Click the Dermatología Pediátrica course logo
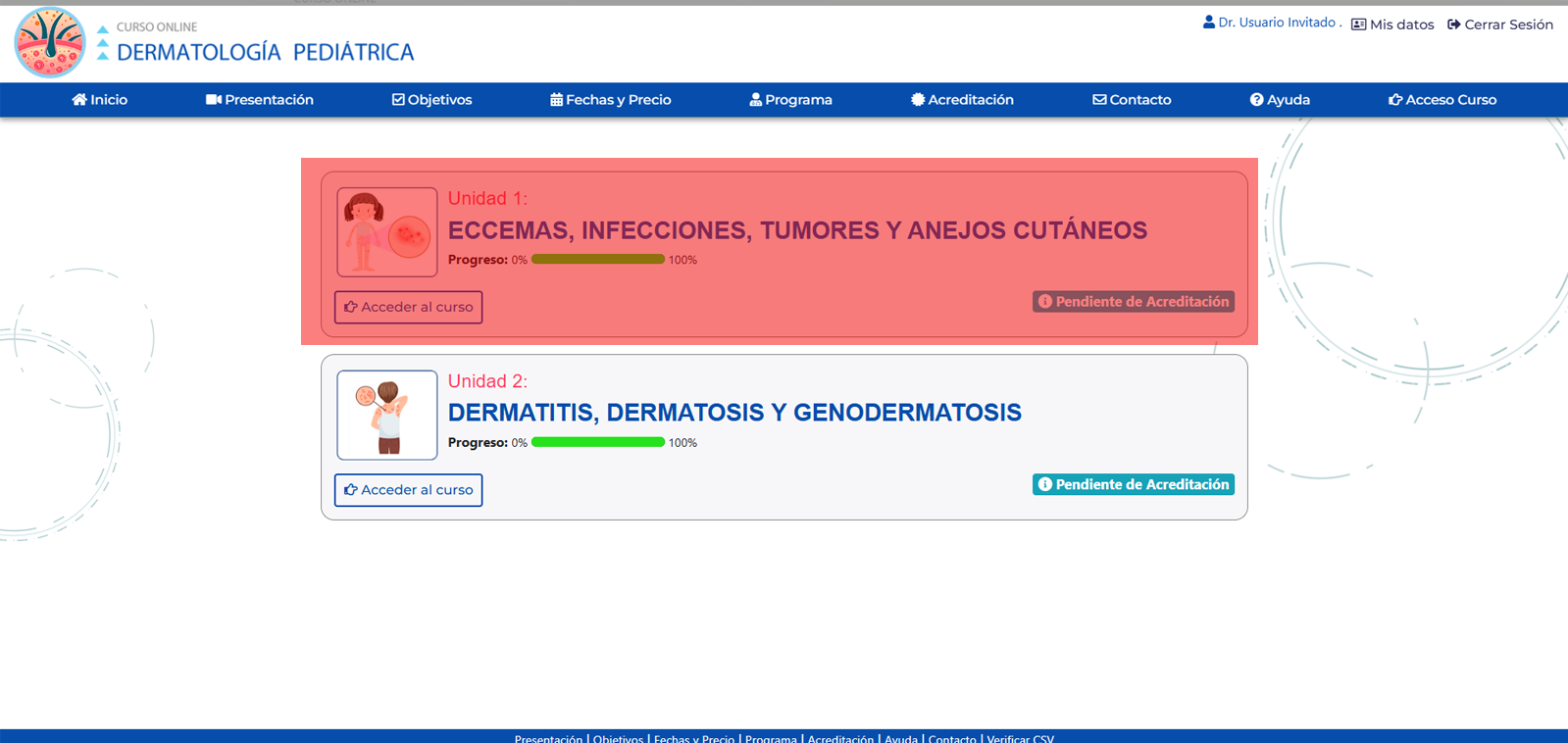This screenshot has height=743, width=1568. [x=50, y=43]
